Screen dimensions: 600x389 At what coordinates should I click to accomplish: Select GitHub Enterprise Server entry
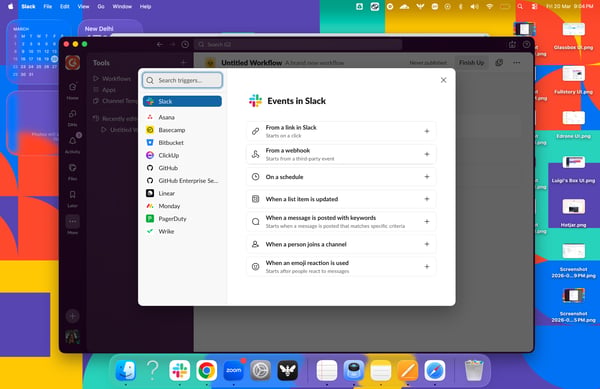(182, 181)
